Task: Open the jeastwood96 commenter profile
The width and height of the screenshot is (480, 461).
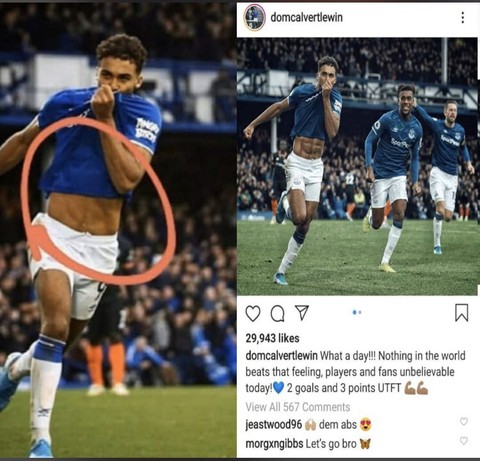Action: point(273,425)
